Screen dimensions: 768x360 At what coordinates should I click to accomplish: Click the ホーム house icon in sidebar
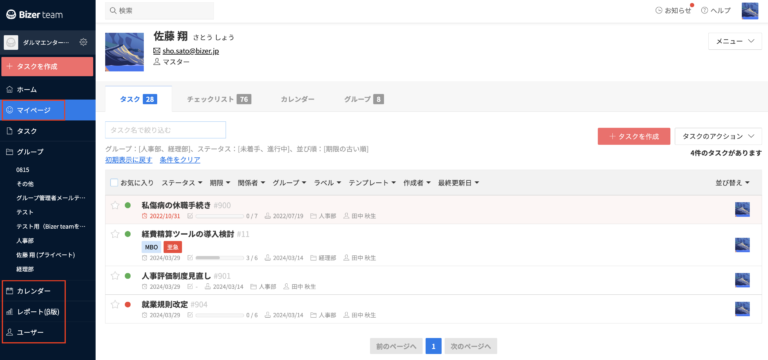(x=9, y=90)
